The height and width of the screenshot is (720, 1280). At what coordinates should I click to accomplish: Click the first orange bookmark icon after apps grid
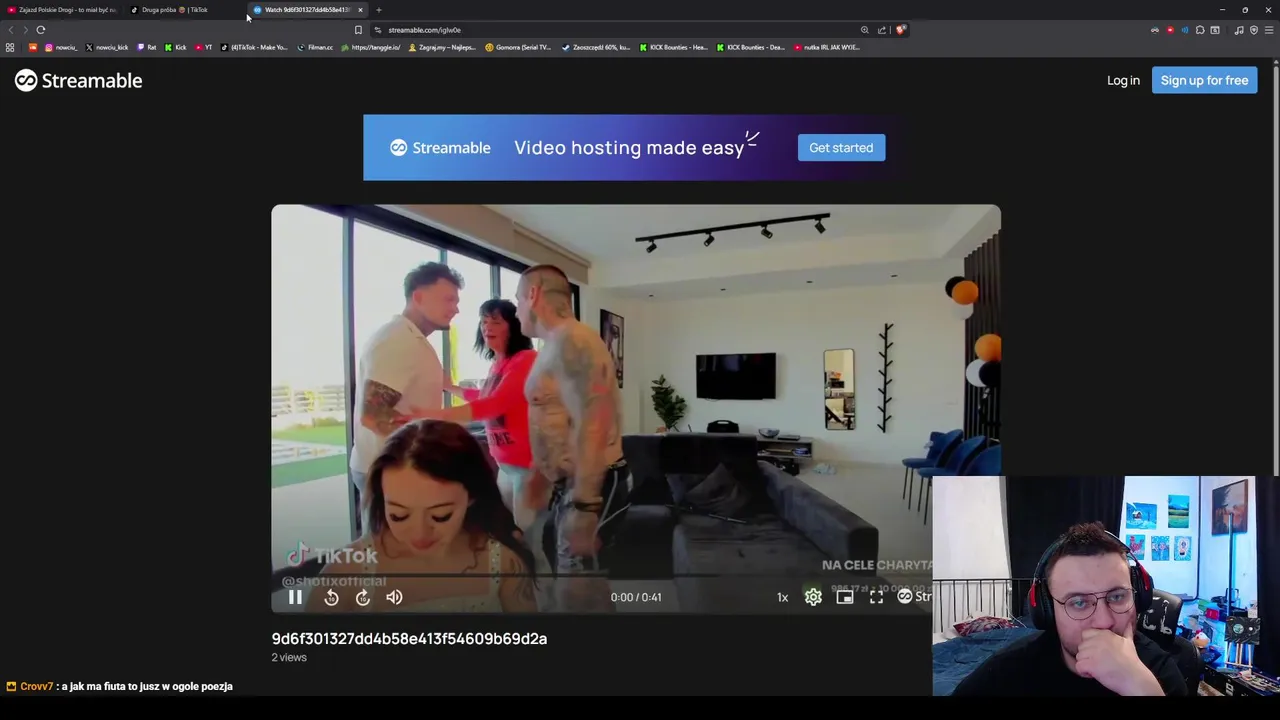click(33, 47)
